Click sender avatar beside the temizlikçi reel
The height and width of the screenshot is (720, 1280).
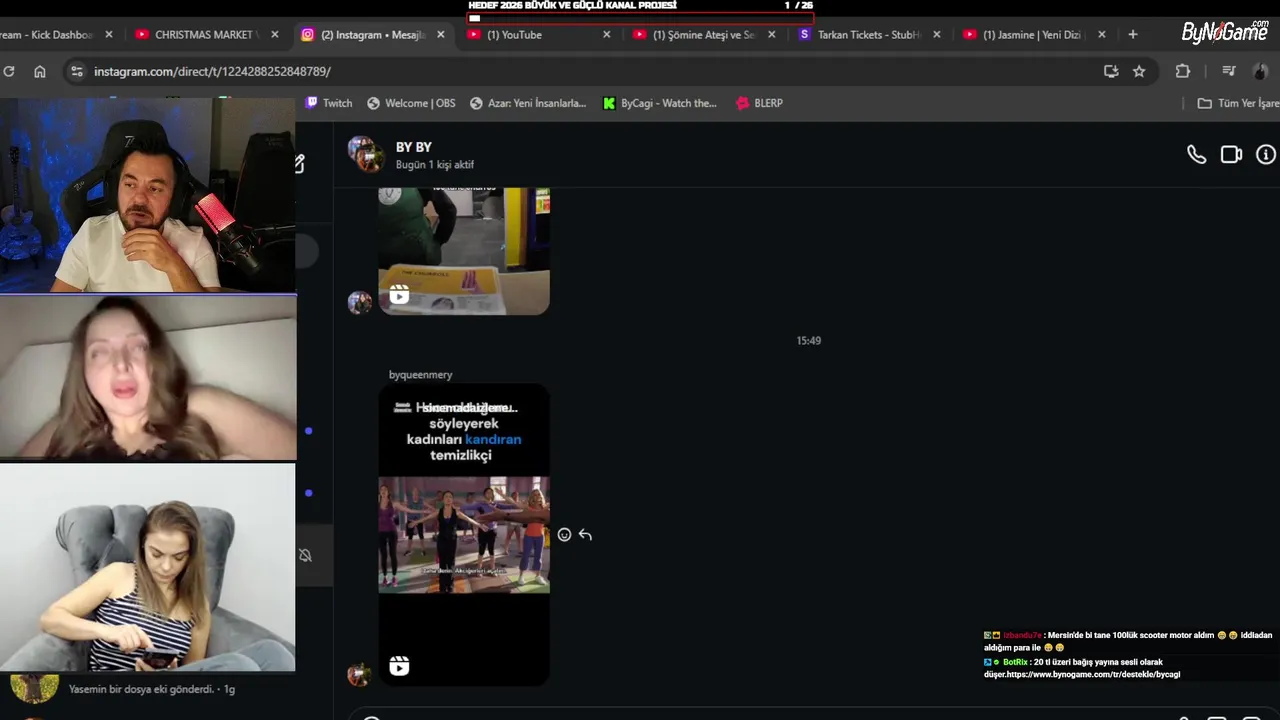coord(359,673)
